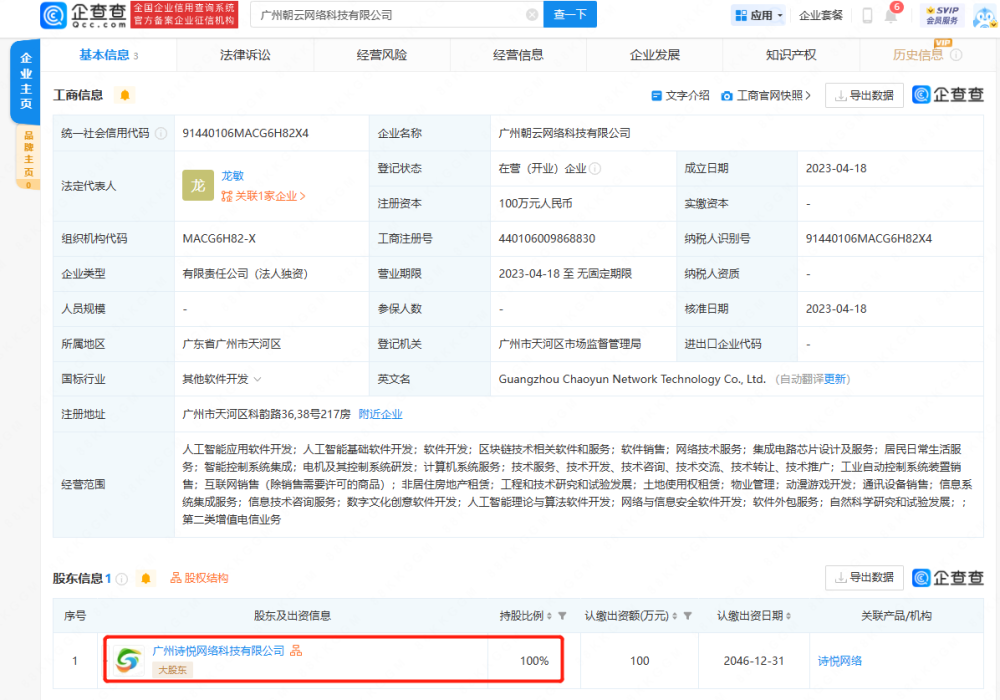The width and height of the screenshot is (1000, 700).
Task: Clear the search box with the X icon
Action: (x=531, y=15)
